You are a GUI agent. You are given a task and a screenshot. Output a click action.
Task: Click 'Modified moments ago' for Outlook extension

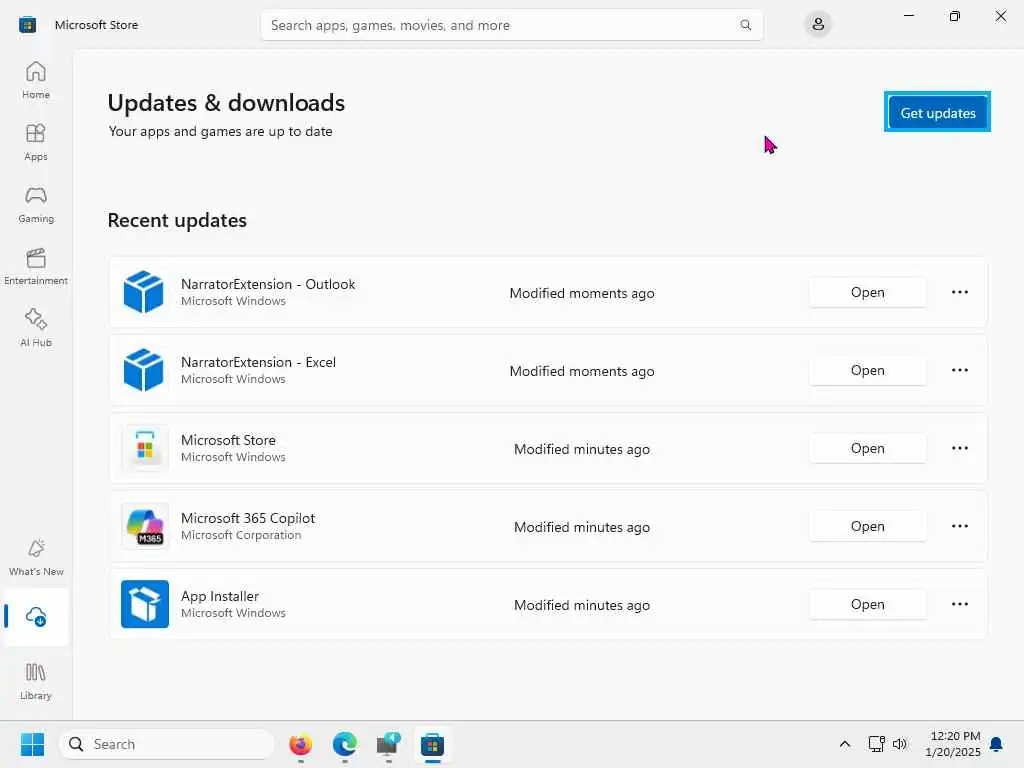tap(582, 293)
